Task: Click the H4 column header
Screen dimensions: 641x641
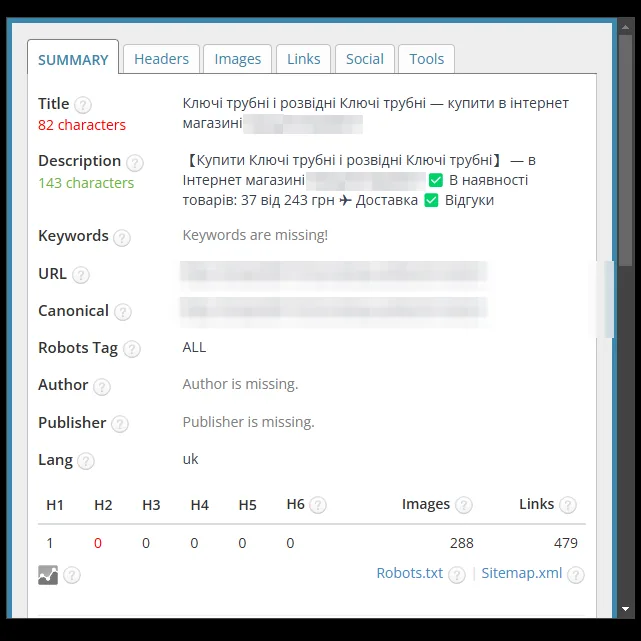Action: [x=199, y=505]
